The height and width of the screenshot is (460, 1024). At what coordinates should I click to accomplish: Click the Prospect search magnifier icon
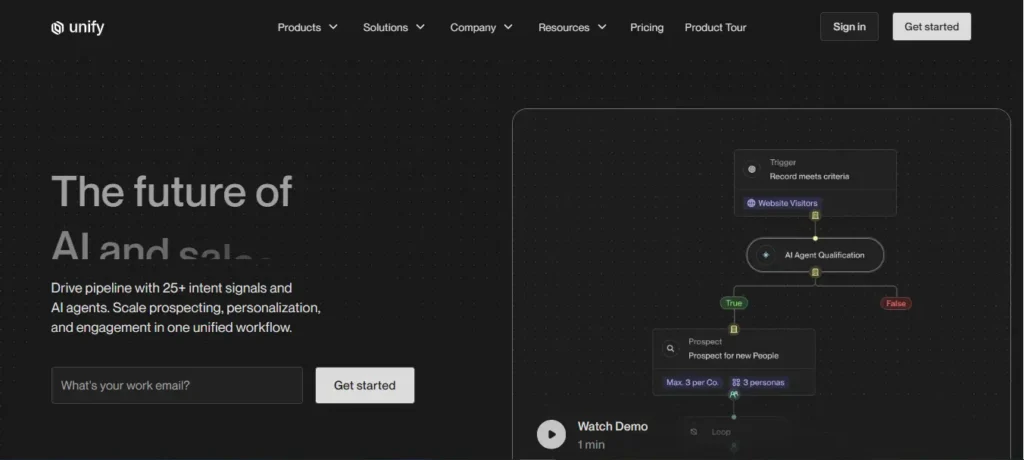670,349
